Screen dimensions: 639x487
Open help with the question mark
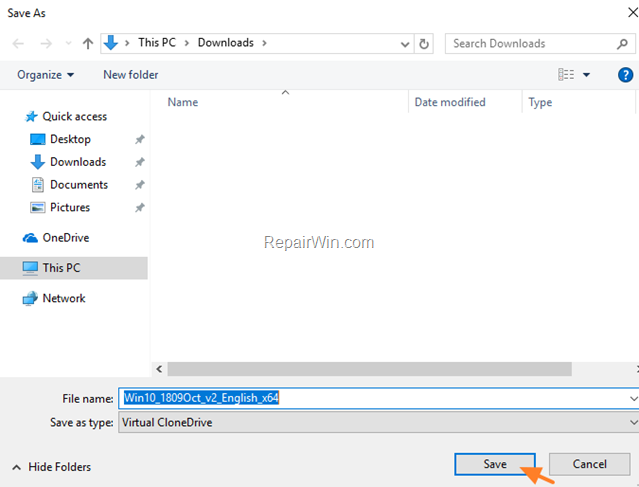pos(625,75)
